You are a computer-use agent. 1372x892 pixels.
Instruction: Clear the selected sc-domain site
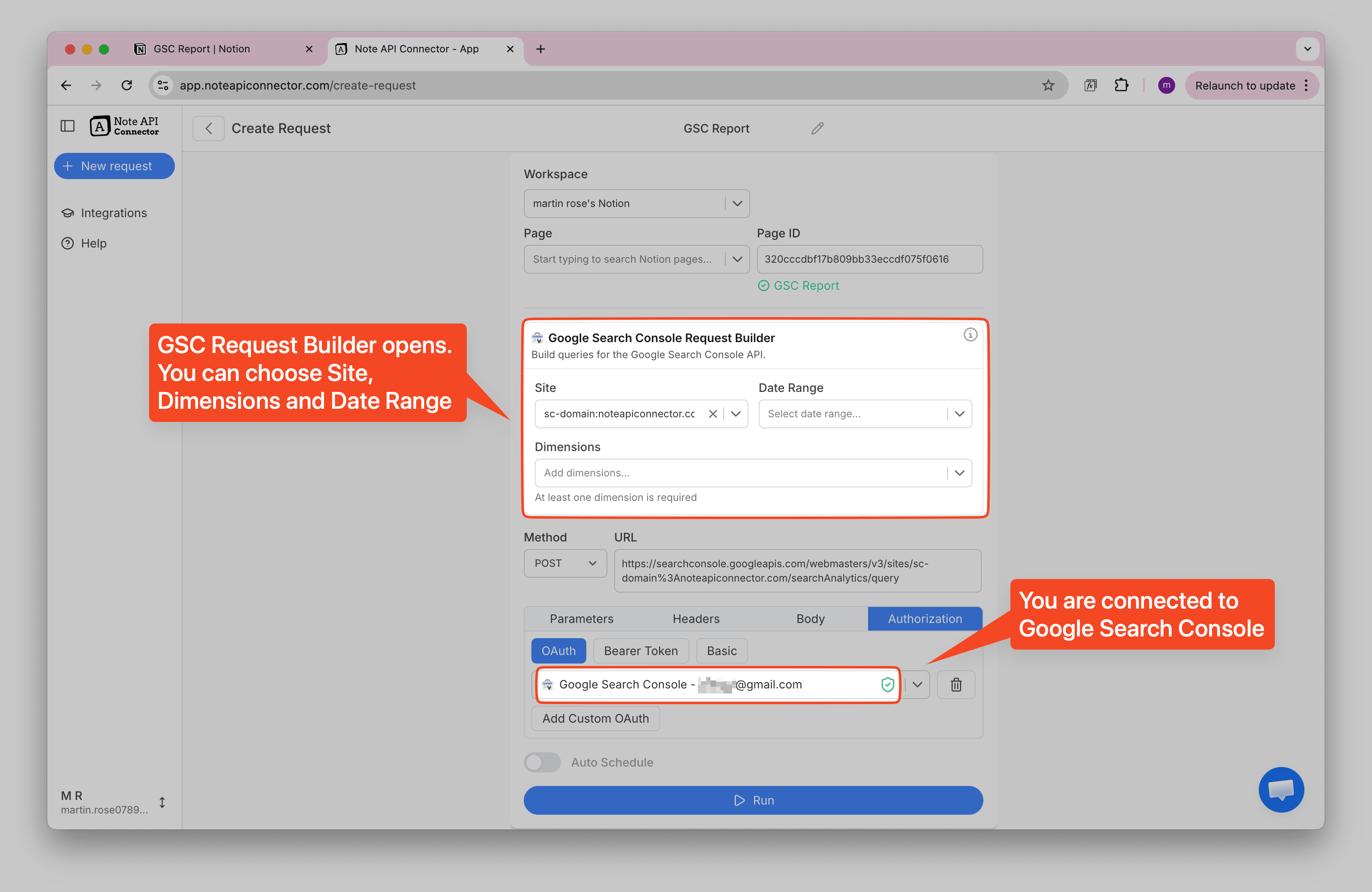point(713,414)
